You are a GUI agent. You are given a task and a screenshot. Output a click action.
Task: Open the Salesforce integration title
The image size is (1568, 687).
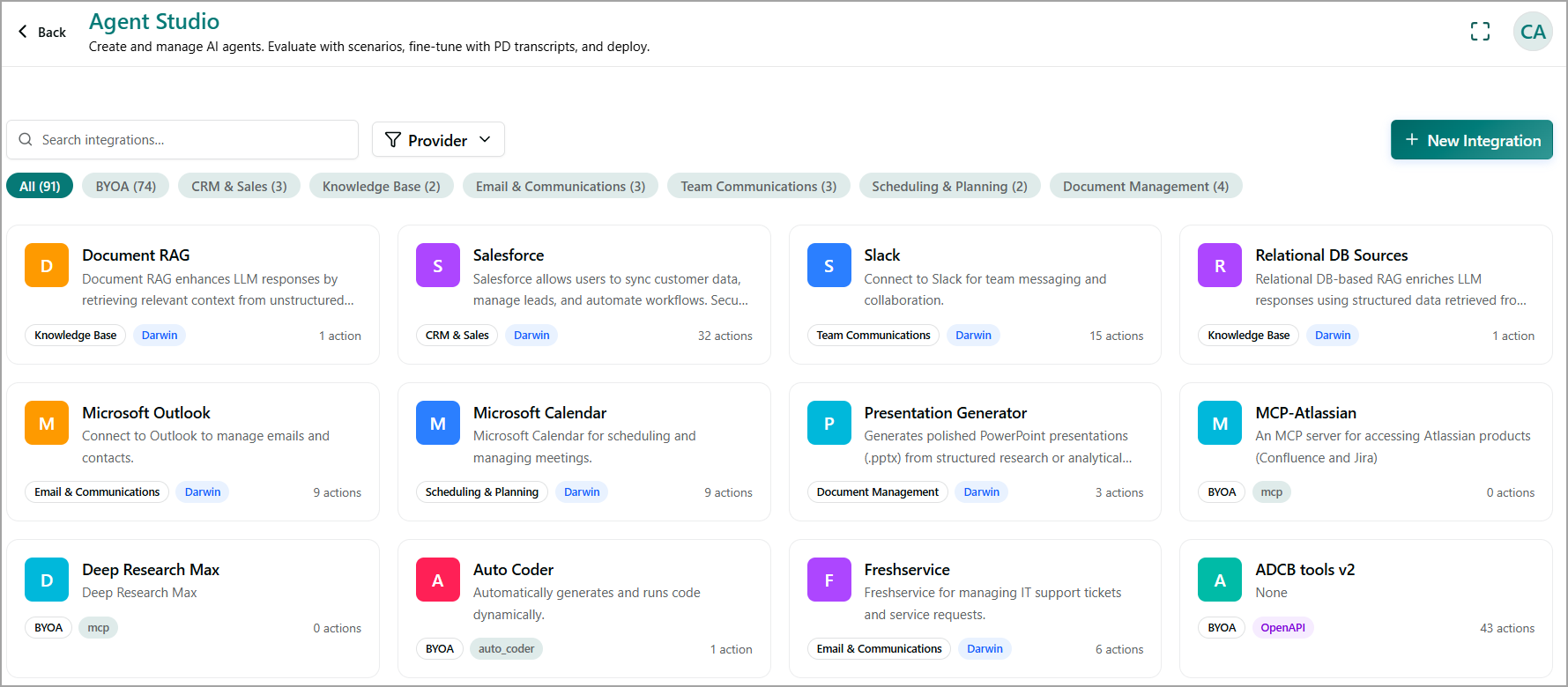(509, 255)
